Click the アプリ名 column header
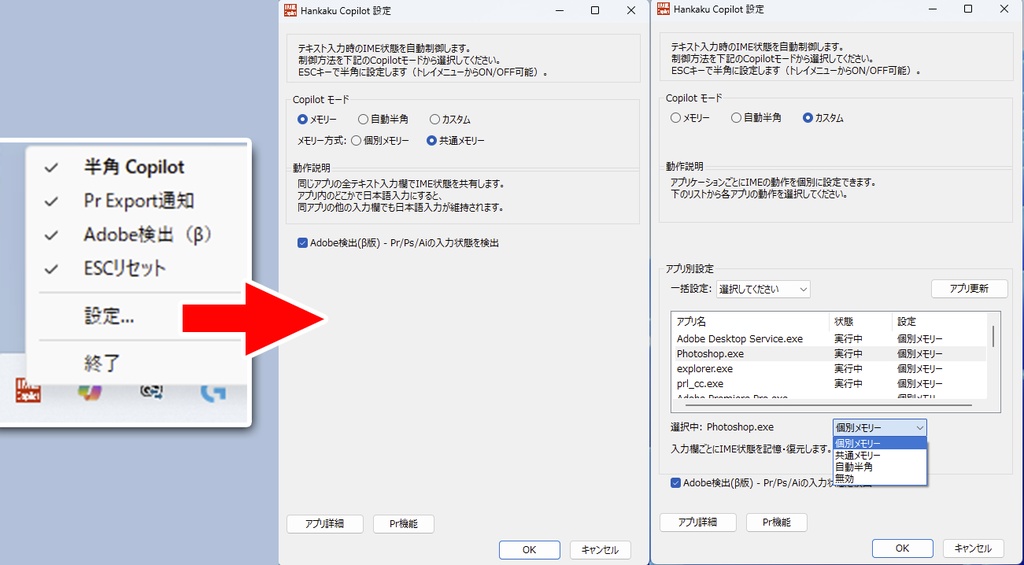Image resolution: width=1024 pixels, height=565 pixels. [x=750, y=322]
